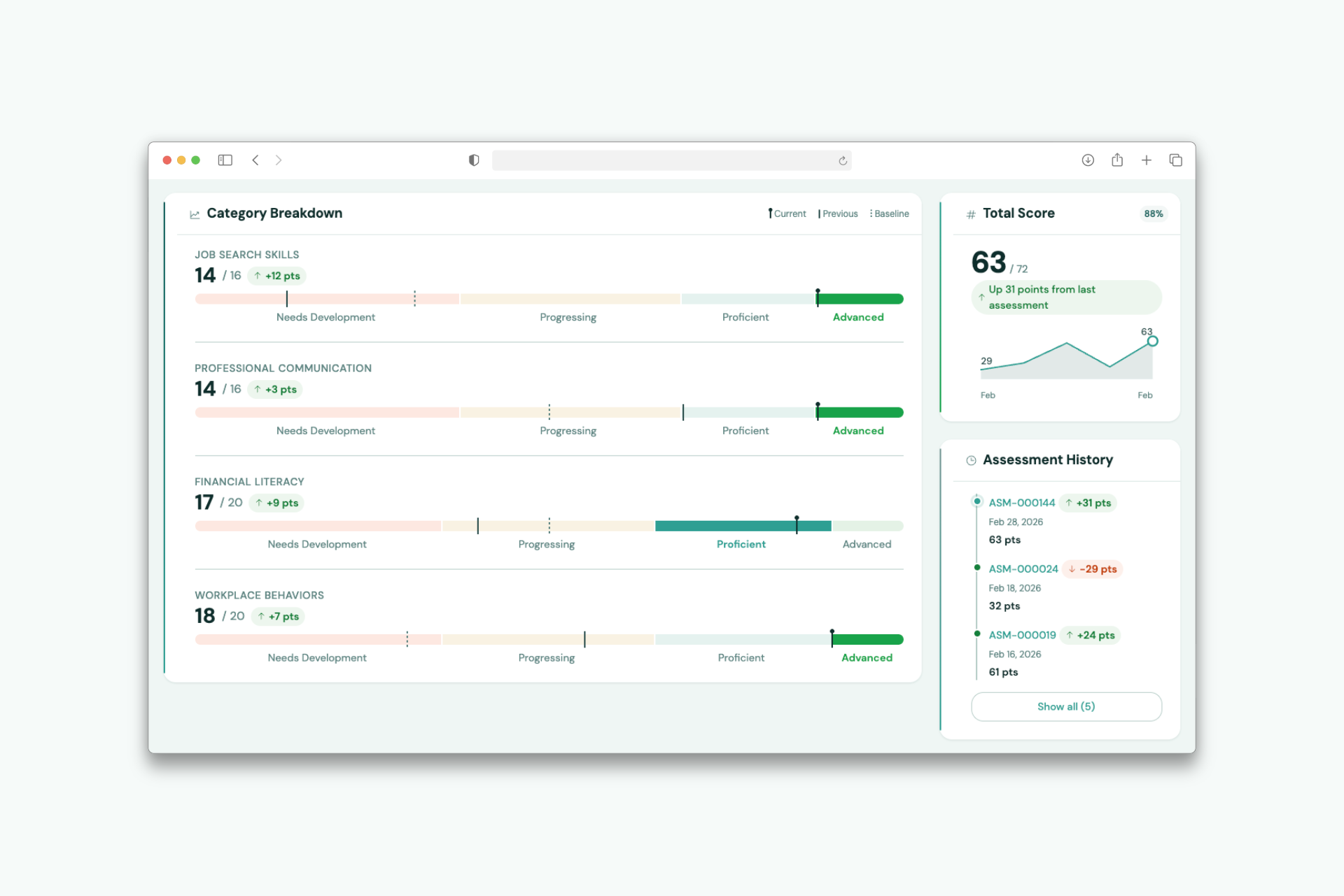Click the browser address bar
This screenshot has width=1344, height=896.
[x=665, y=160]
